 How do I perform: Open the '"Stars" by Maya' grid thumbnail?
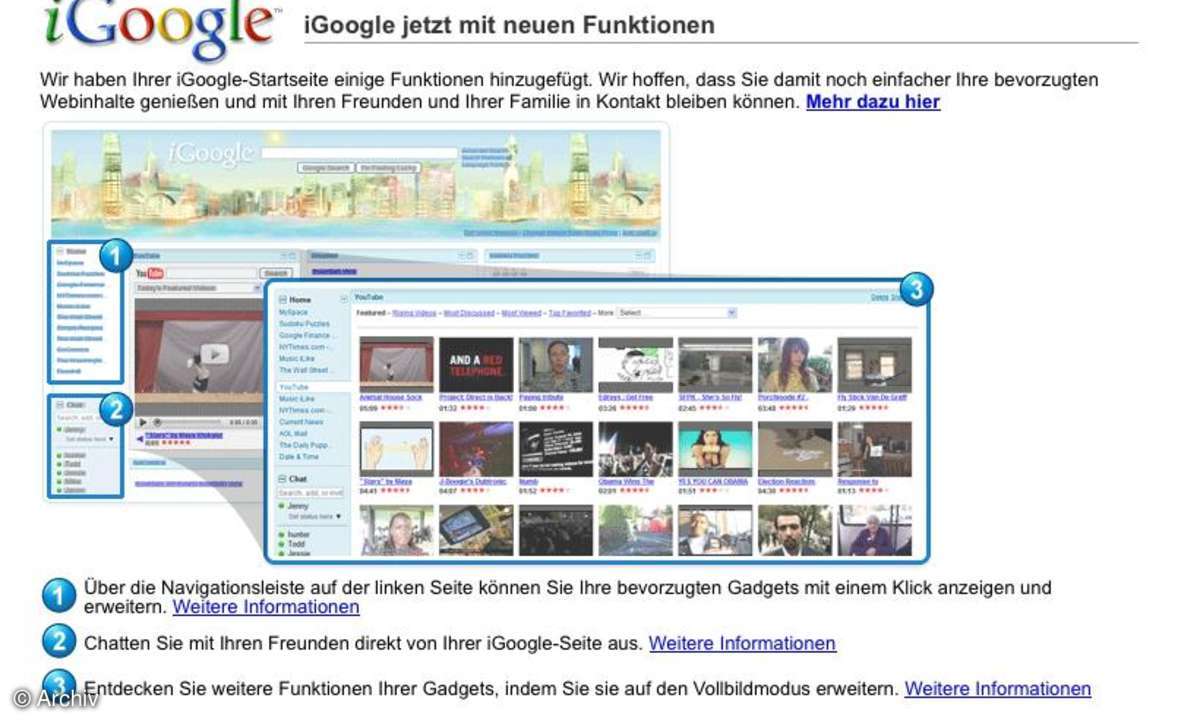396,449
